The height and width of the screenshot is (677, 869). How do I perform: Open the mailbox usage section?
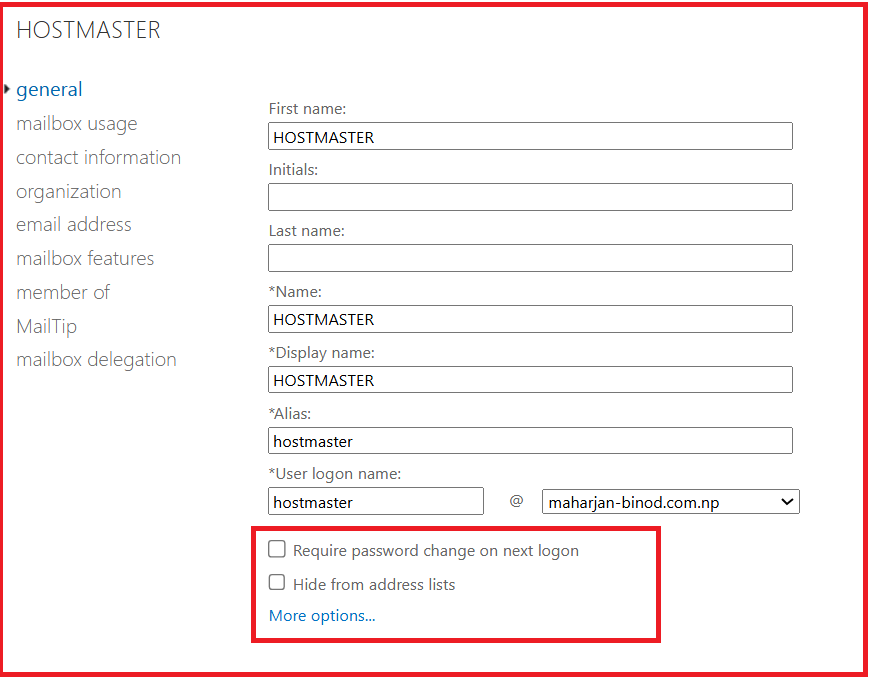coord(76,124)
